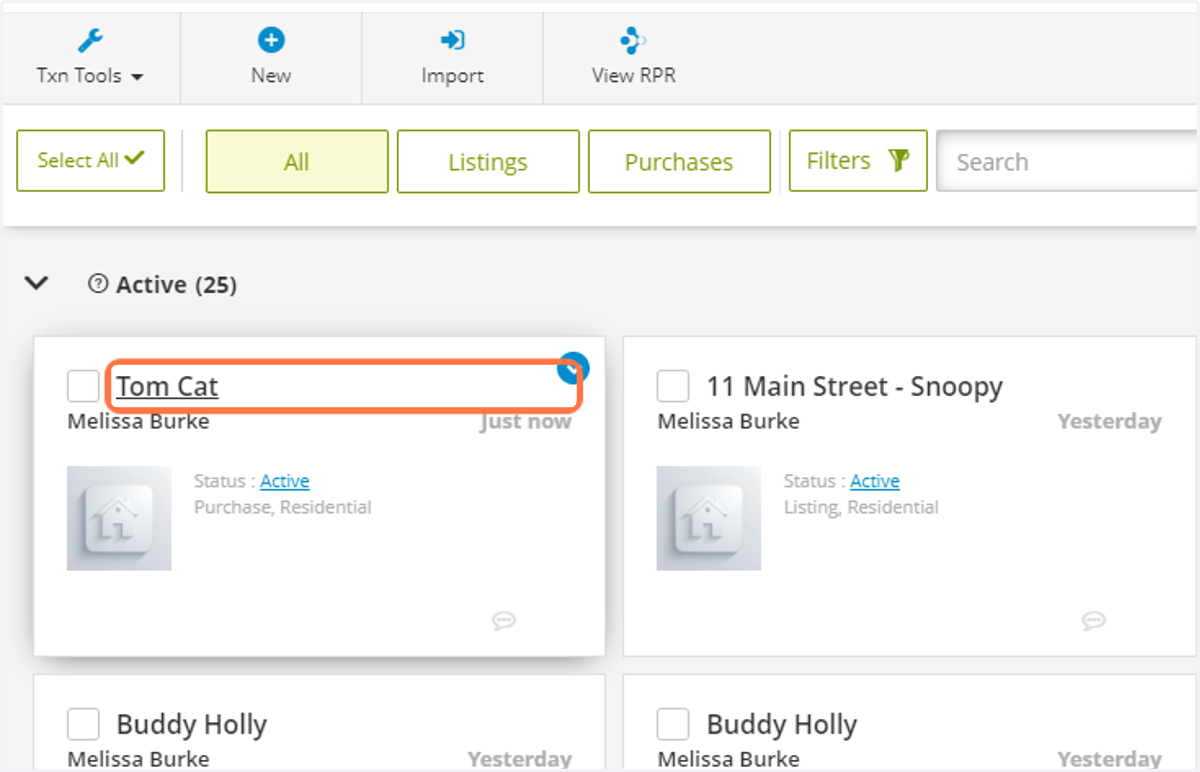Click the New transaction plus icon

(271, 40)
